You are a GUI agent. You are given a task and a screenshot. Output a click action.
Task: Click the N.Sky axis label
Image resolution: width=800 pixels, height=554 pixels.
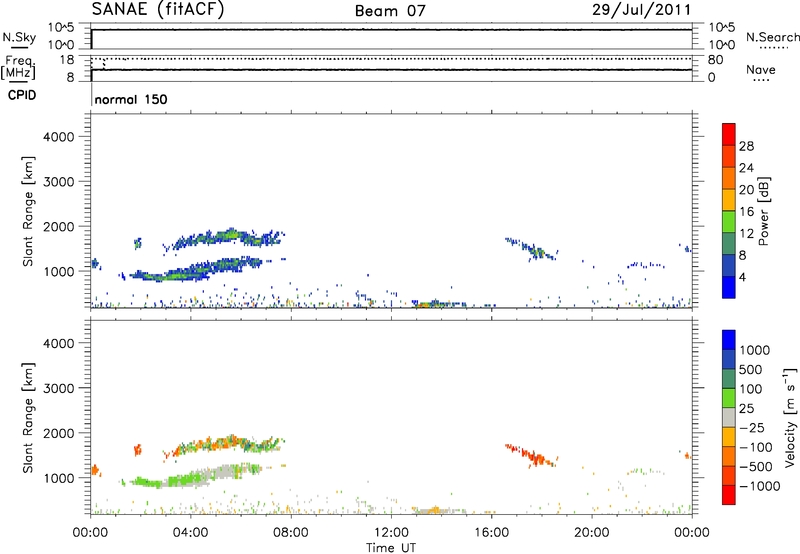pyautogui.click(x=19, y=37)
